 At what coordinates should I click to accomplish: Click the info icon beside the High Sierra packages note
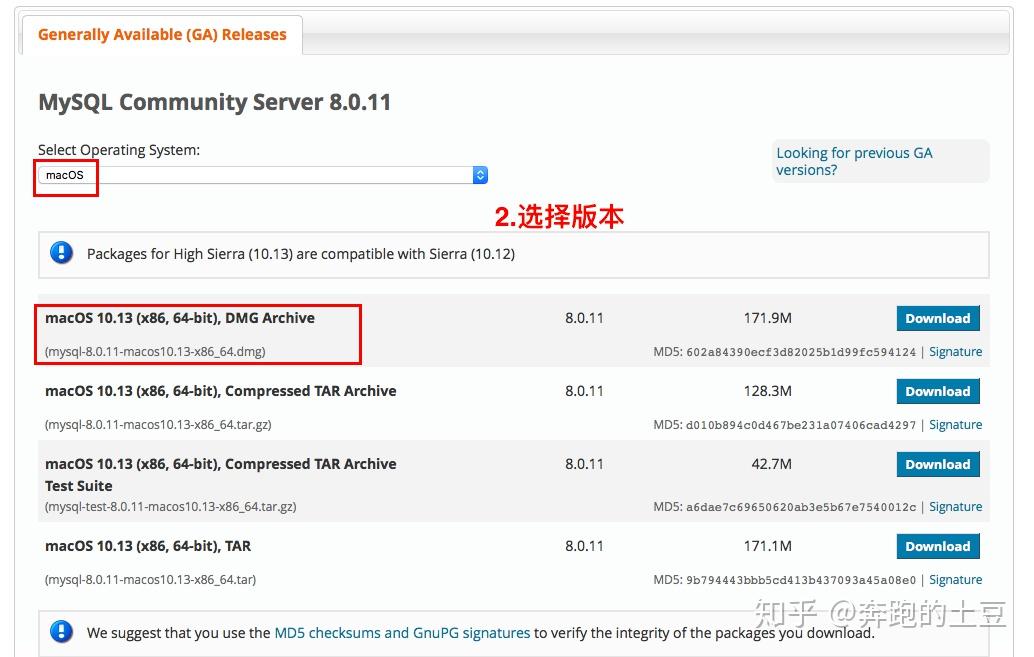click(x=61, y=253)
